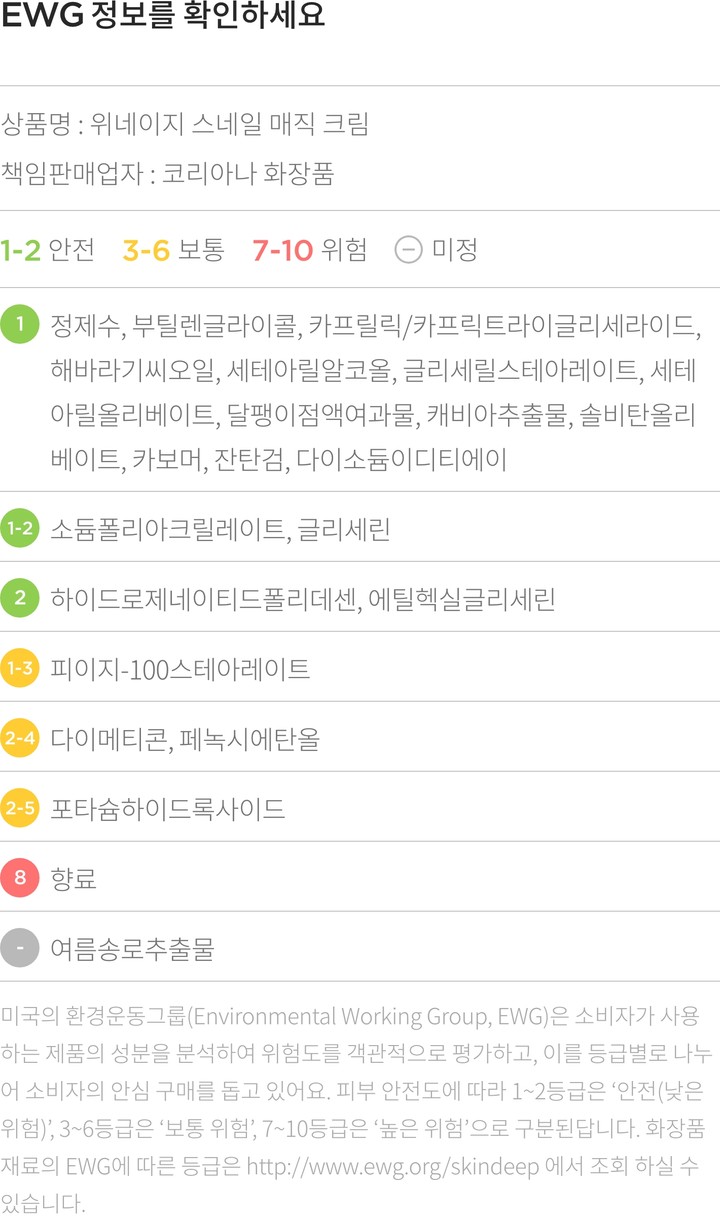Click the 여름송로추출물 ingredient text
The image size is (720, 1218).
132,949
